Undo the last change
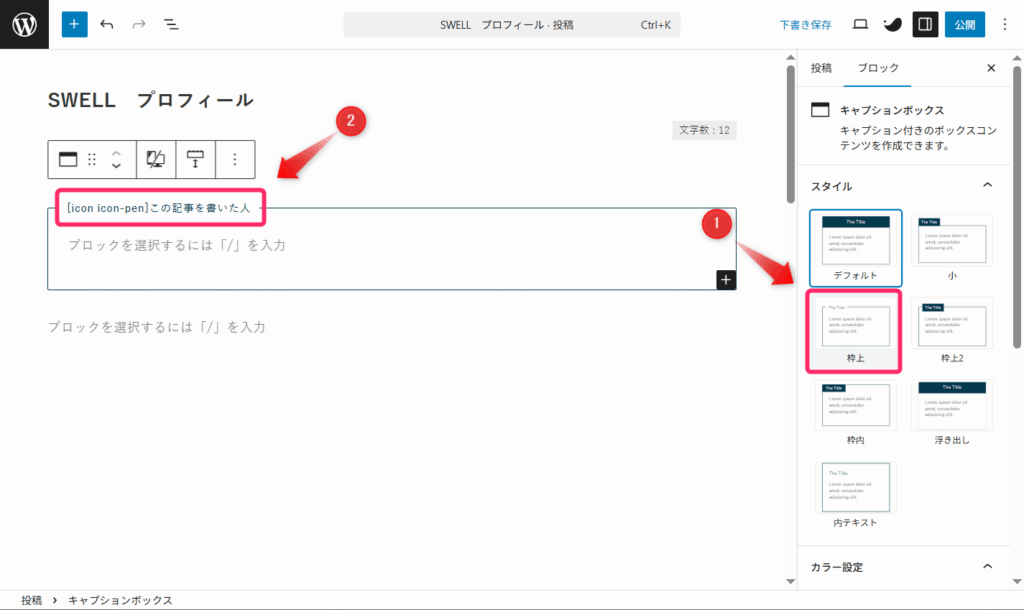1024x610 pixels. [x=106, y=24]
